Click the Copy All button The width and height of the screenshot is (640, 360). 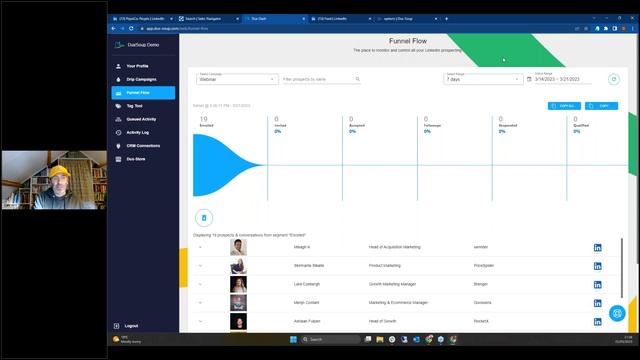tap(564, 106)
